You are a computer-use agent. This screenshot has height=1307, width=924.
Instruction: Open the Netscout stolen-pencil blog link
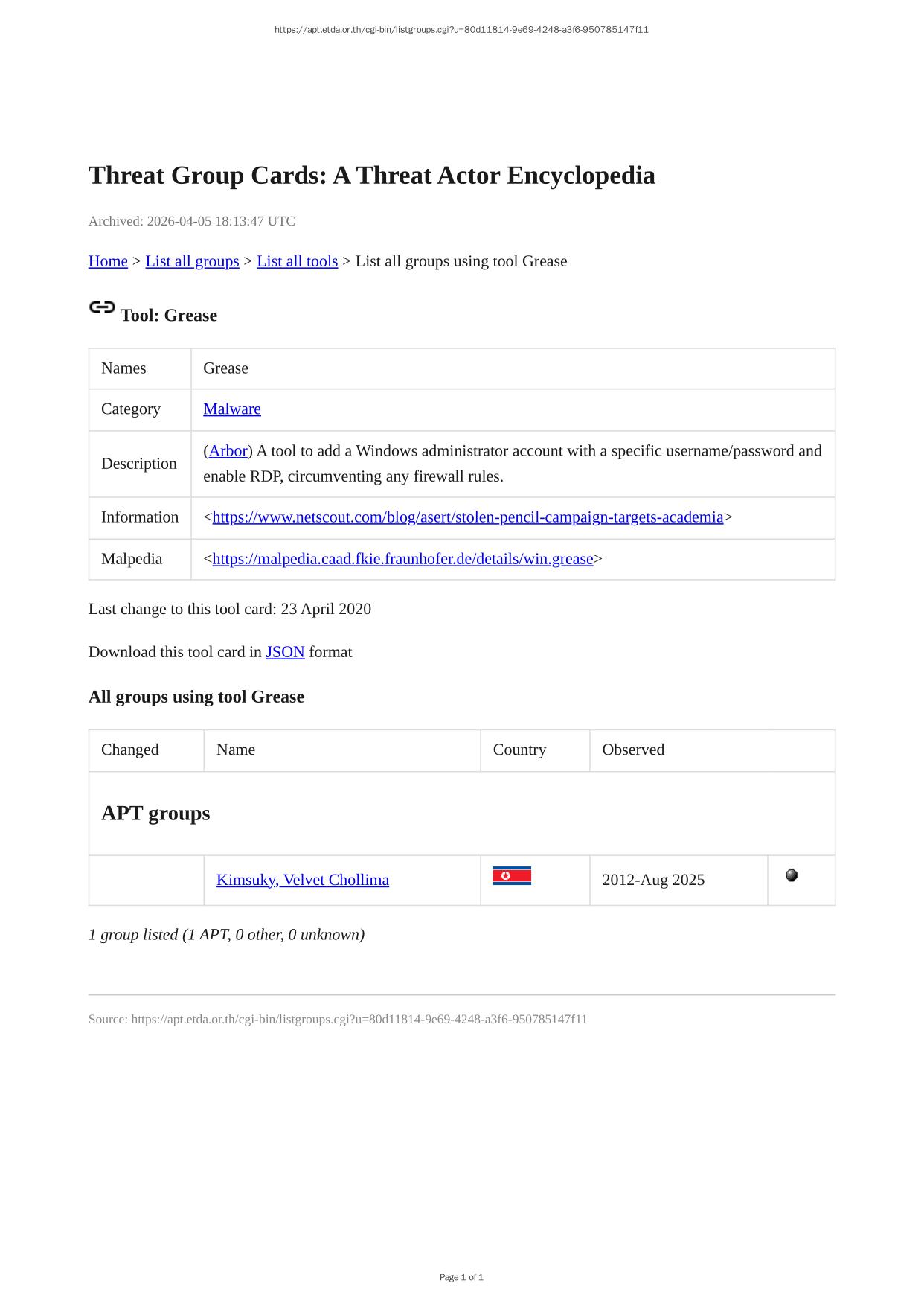click(467, 517)
